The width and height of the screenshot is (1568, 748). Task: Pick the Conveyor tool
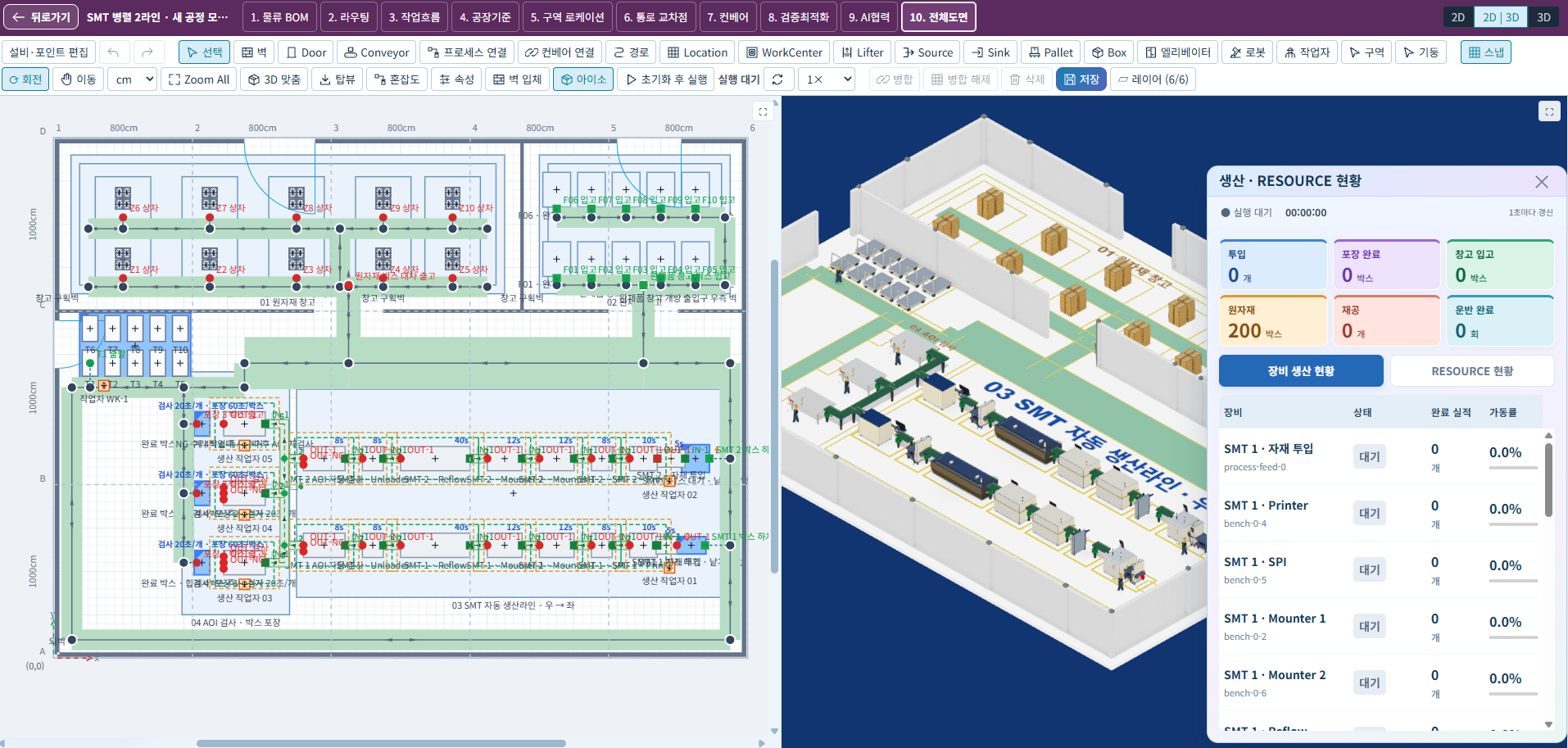(x=376, y=52)
